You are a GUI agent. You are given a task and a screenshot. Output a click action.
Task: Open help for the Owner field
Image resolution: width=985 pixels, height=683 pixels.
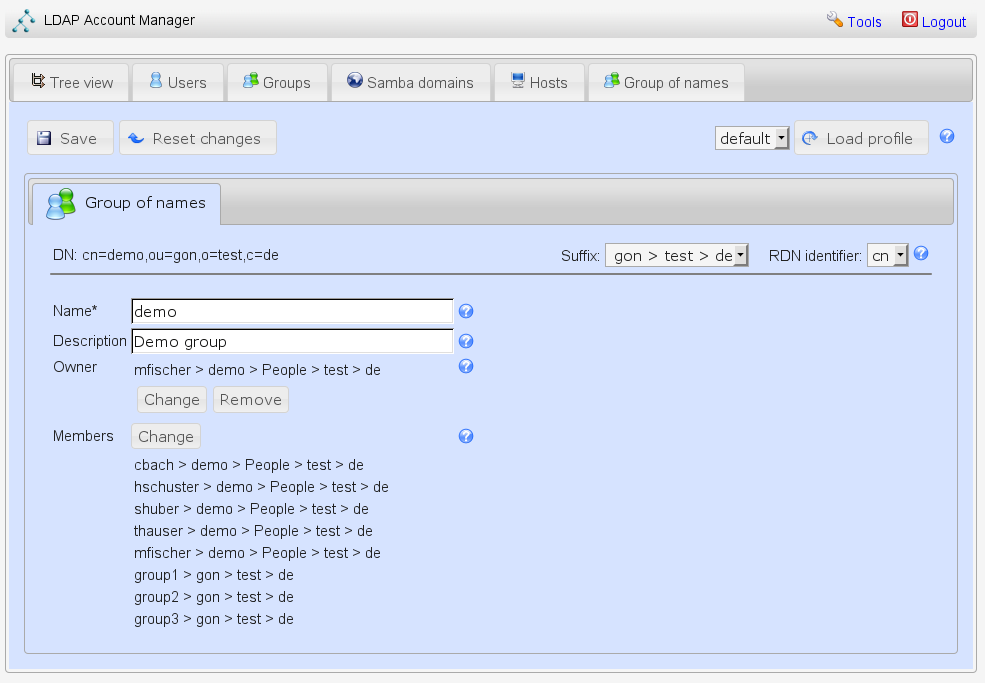(x=465, y=367)
